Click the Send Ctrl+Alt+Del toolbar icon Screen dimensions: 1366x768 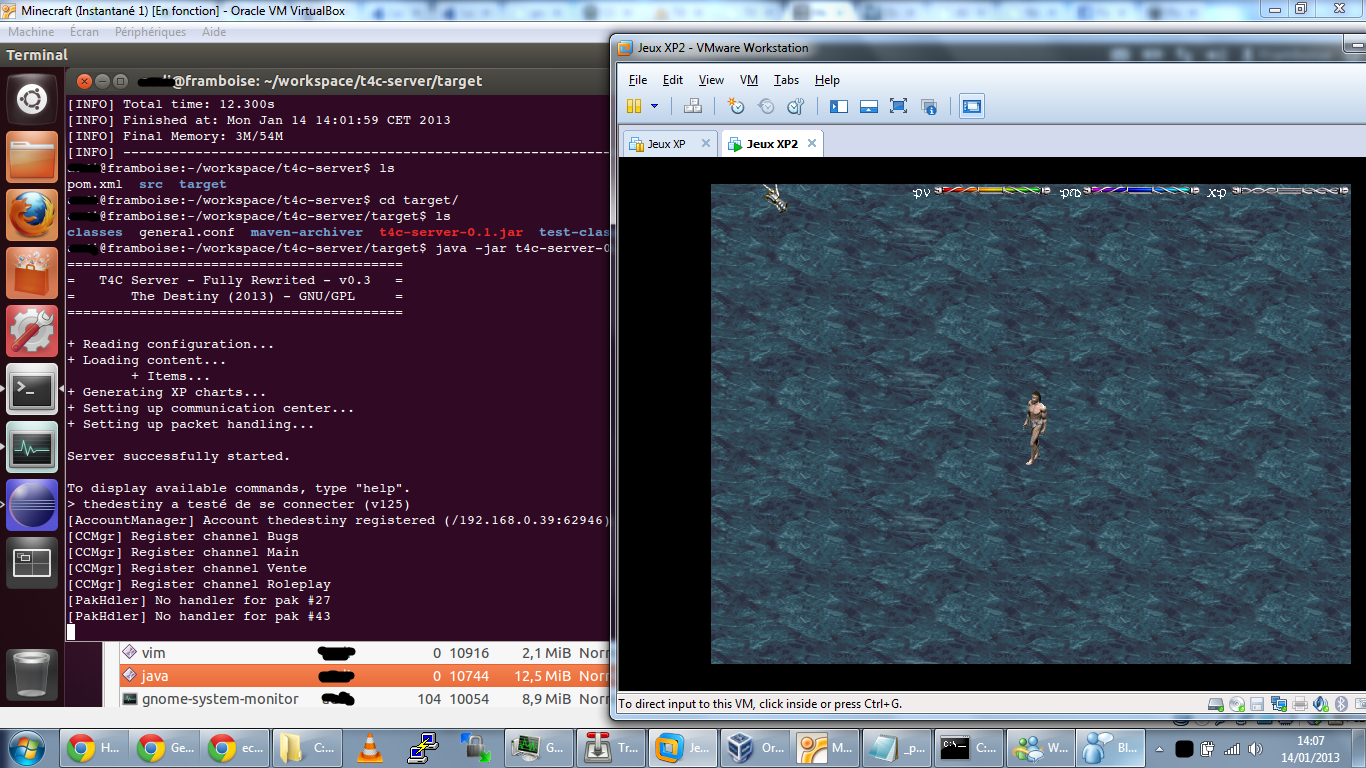pyautogui.click(x=692, y=106)
